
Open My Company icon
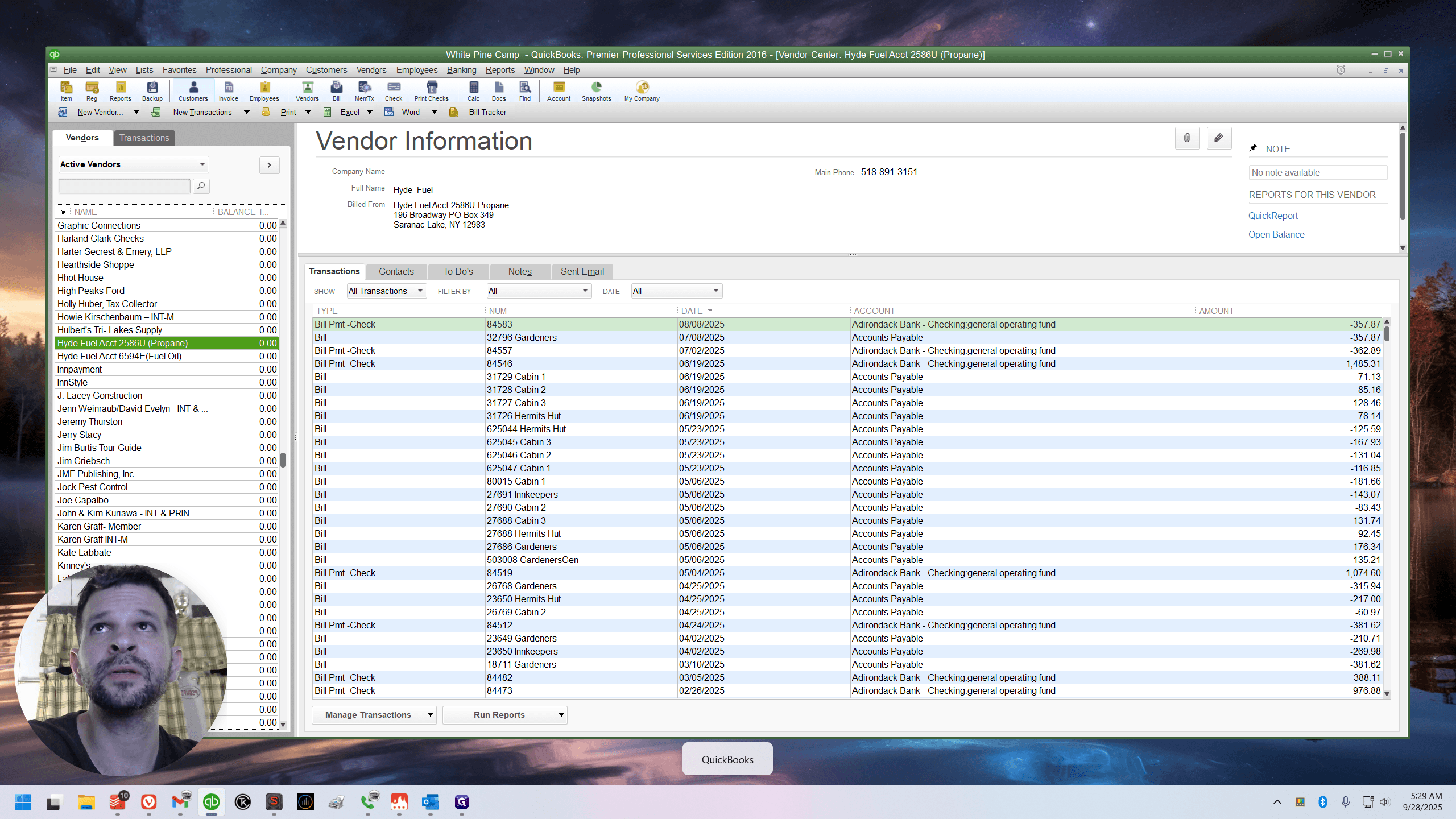pyautogui.click(x=642, y=91)
